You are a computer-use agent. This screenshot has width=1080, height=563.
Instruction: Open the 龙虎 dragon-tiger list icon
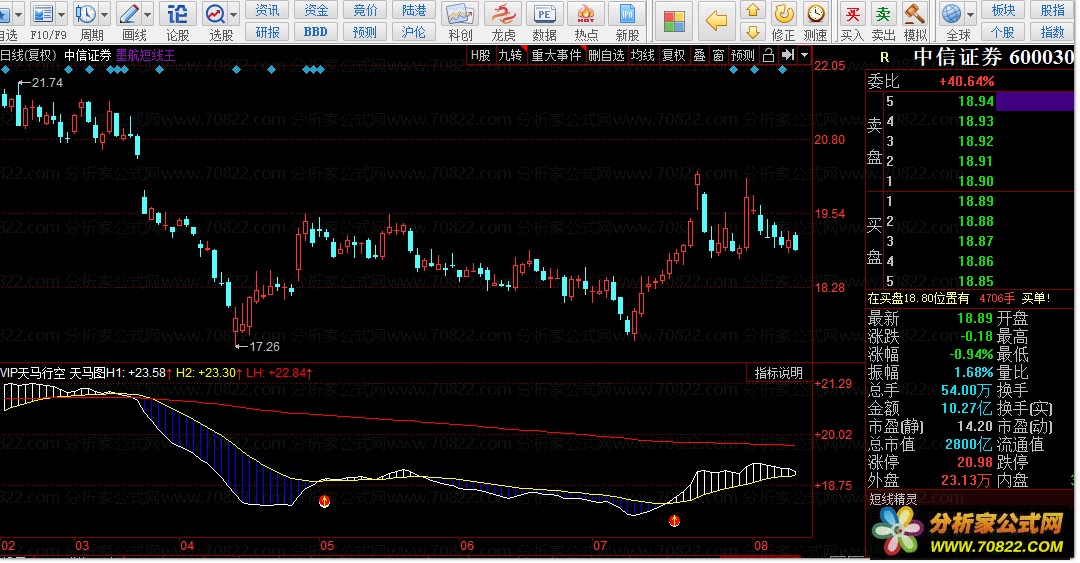503,14
